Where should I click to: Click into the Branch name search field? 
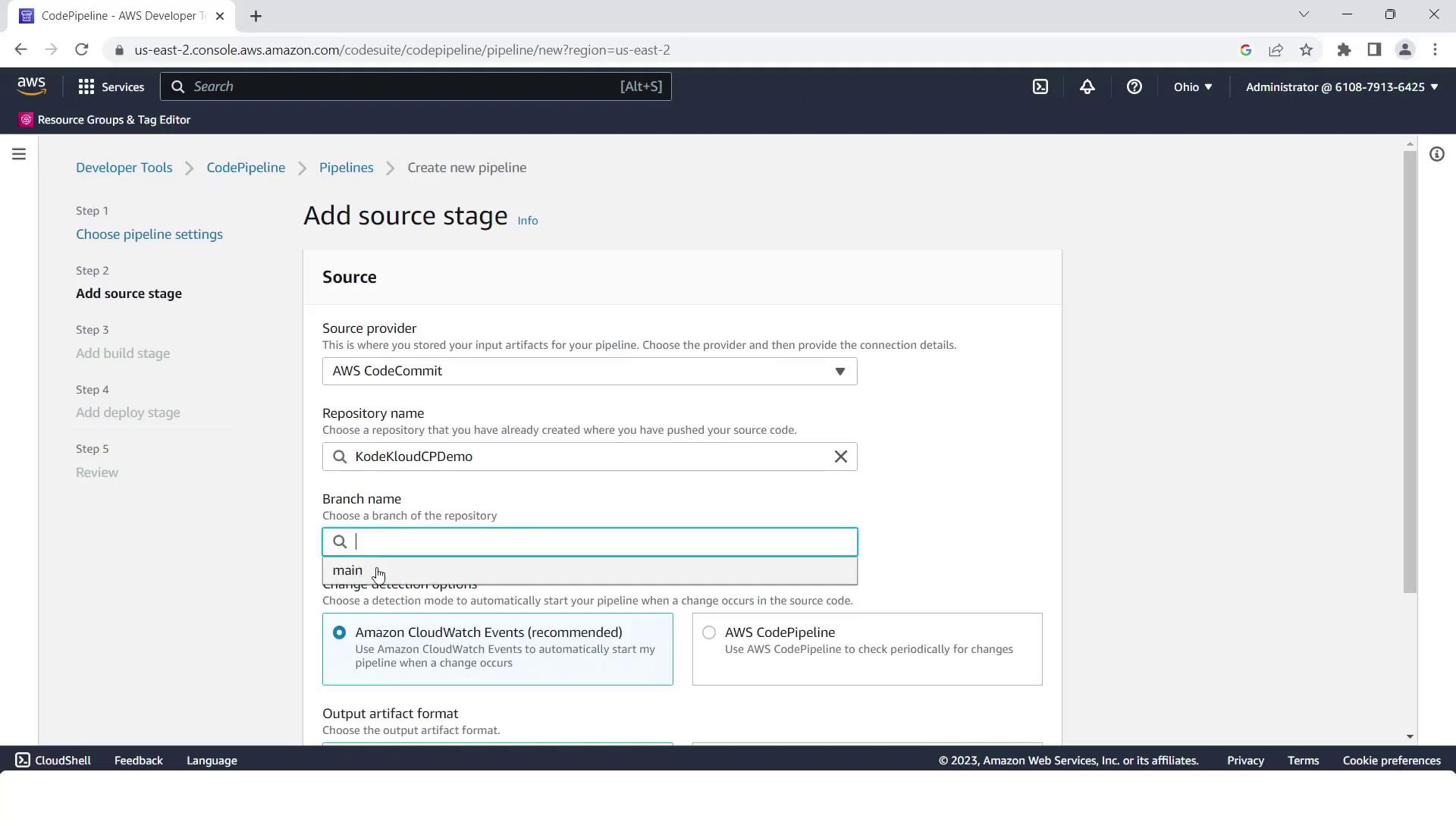click(x=599, y=542)
